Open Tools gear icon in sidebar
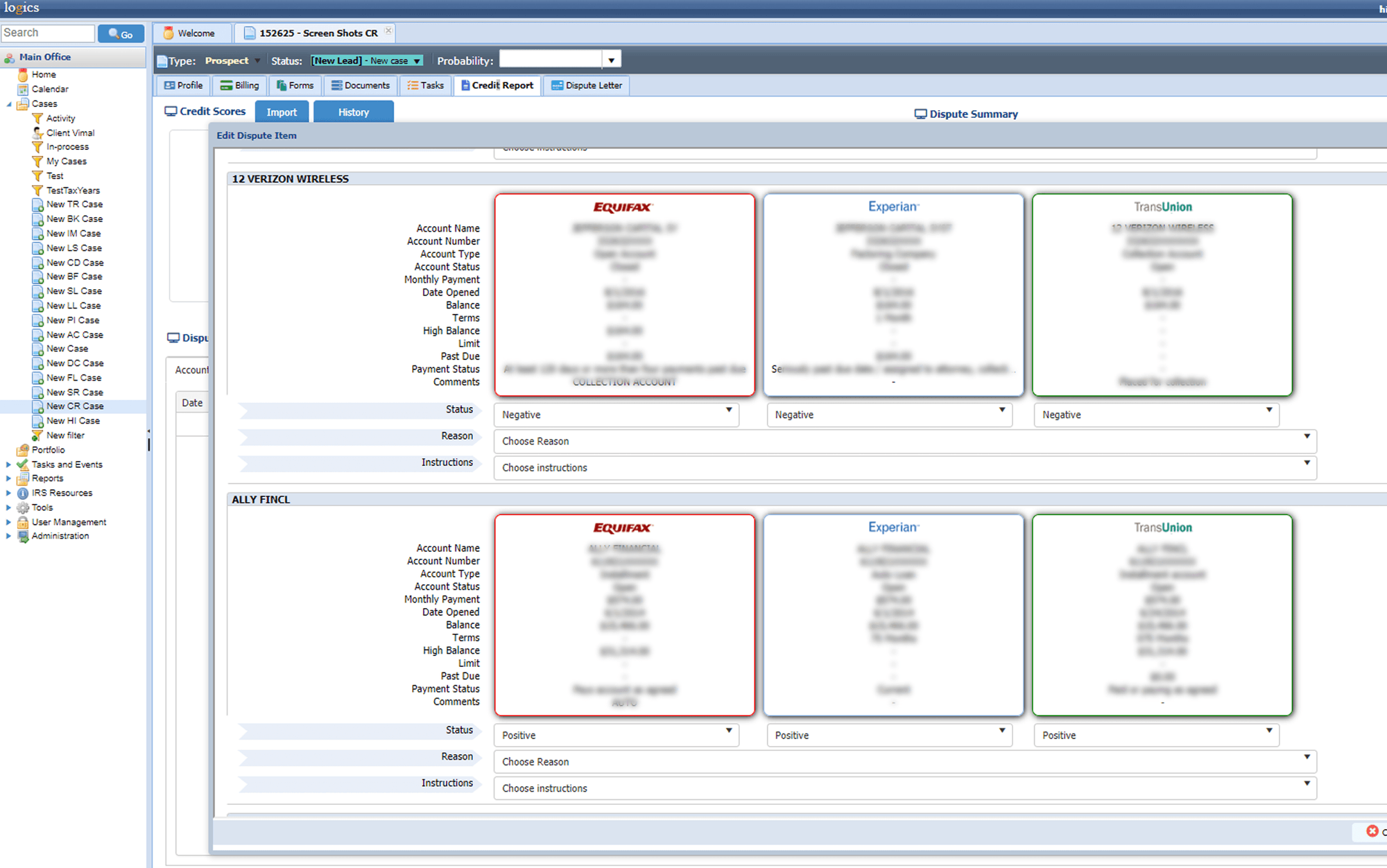 click(x=23, y=508)
